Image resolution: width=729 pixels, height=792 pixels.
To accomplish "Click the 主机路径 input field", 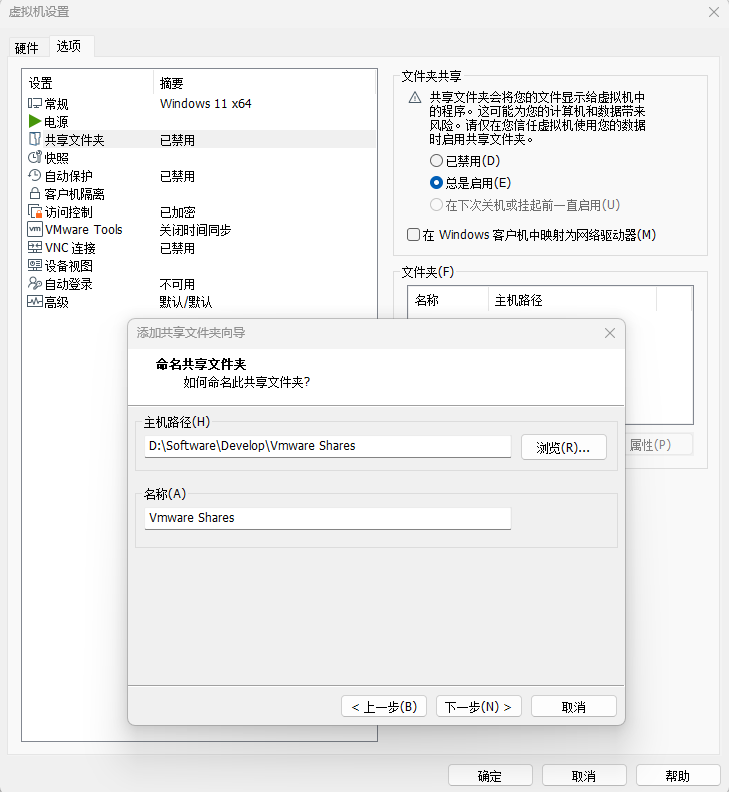I will pos(328,446).
